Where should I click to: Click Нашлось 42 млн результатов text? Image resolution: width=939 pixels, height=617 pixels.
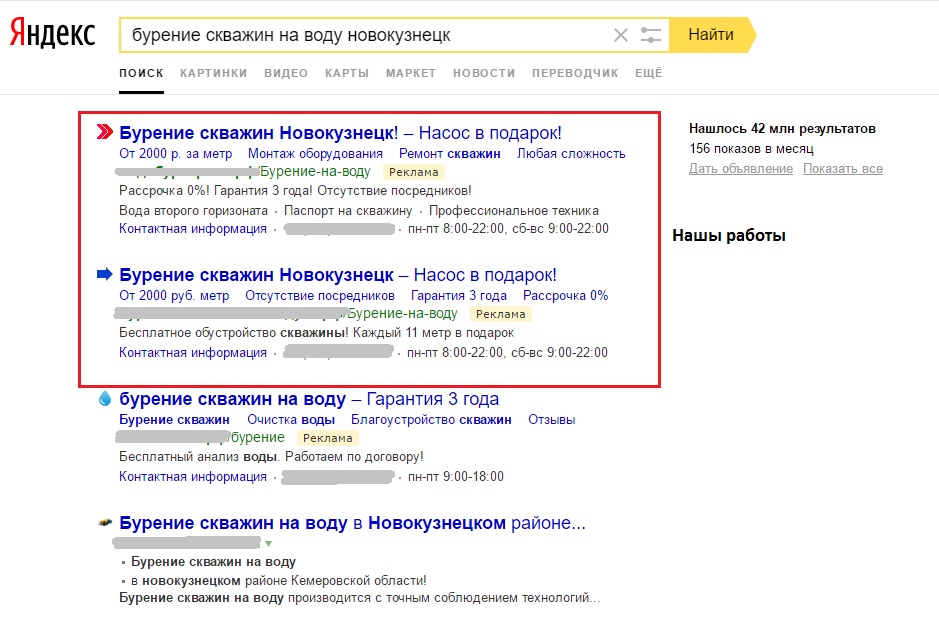782,129
